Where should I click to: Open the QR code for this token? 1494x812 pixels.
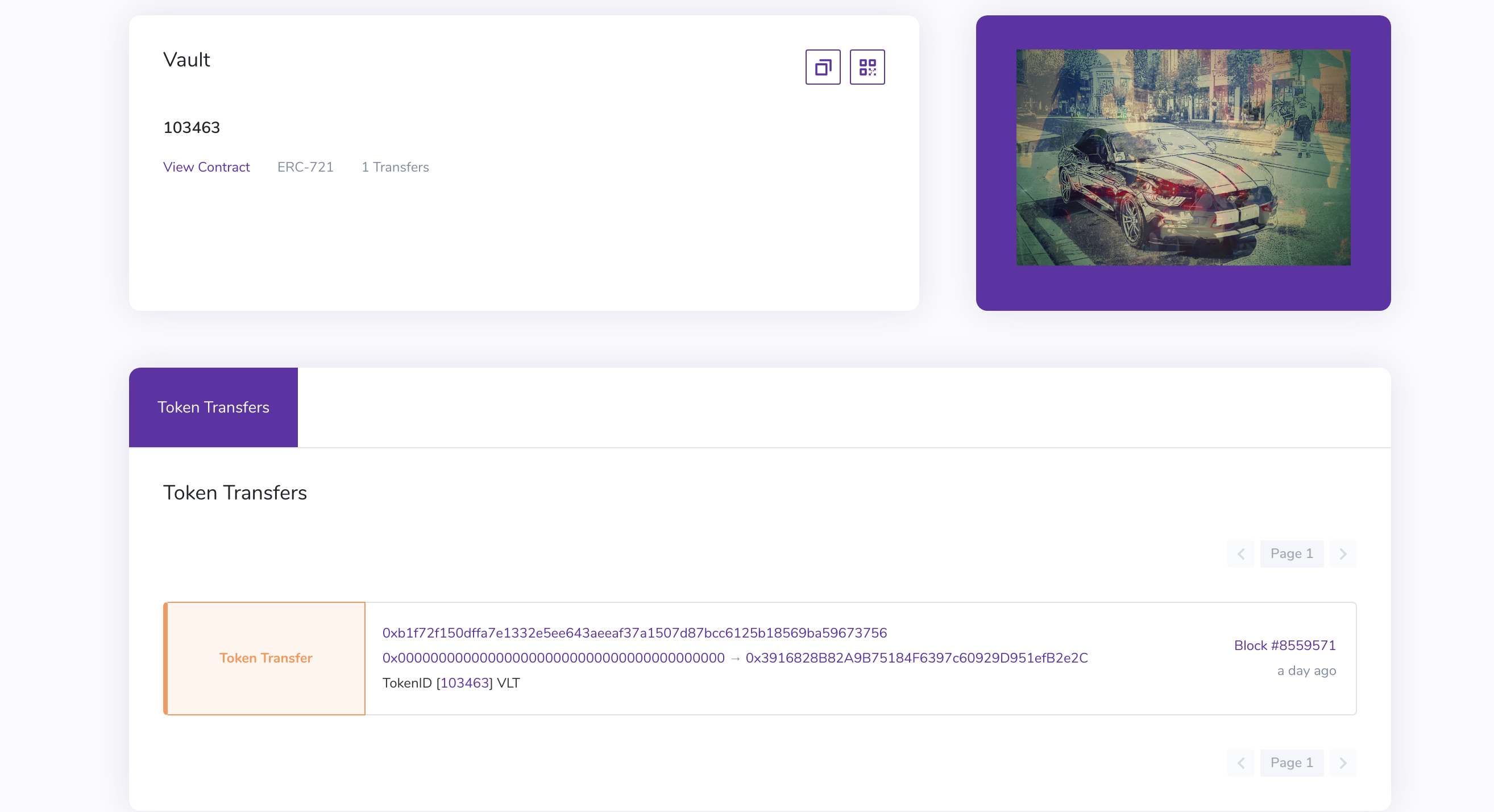tap(866, 67)
